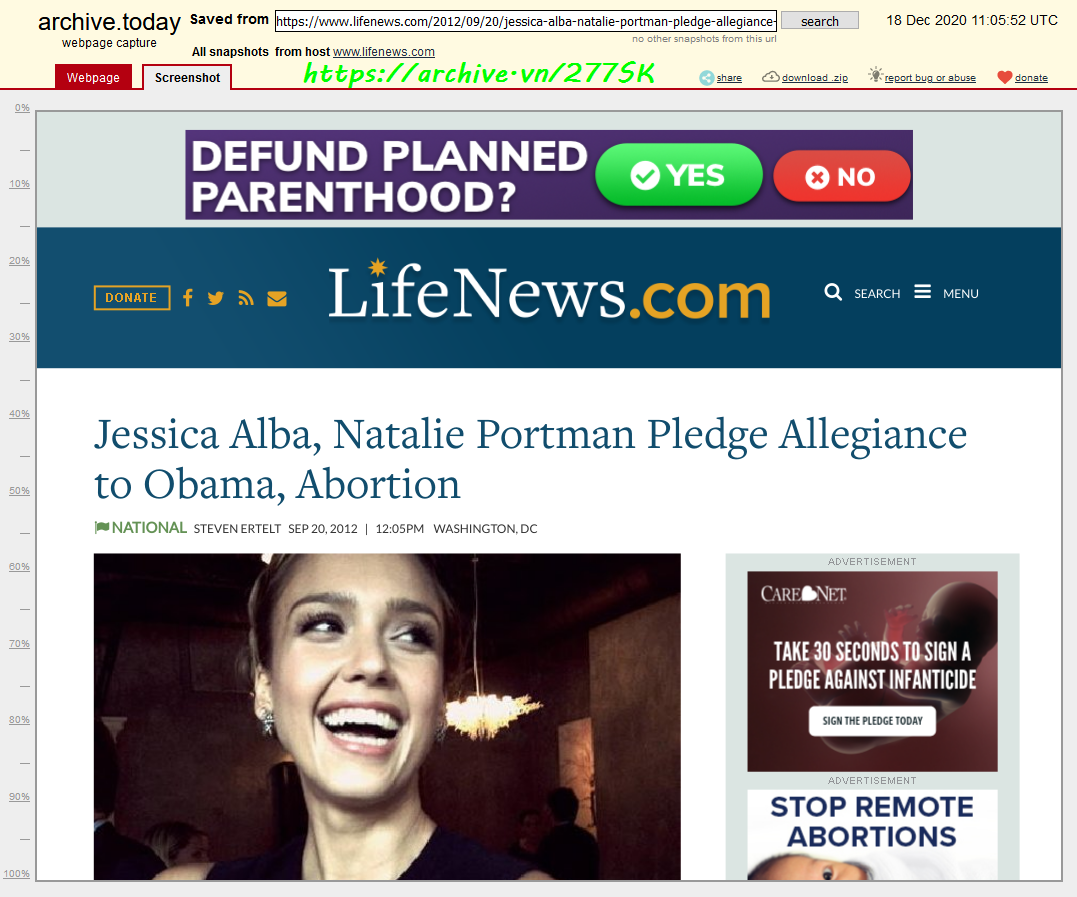Image resolution: width=1077 pixels, height=897 pixels.
Task: Click SIGN THE PLEDGE TODAY button
Action: pyautogui.click(x=872, y=720)
